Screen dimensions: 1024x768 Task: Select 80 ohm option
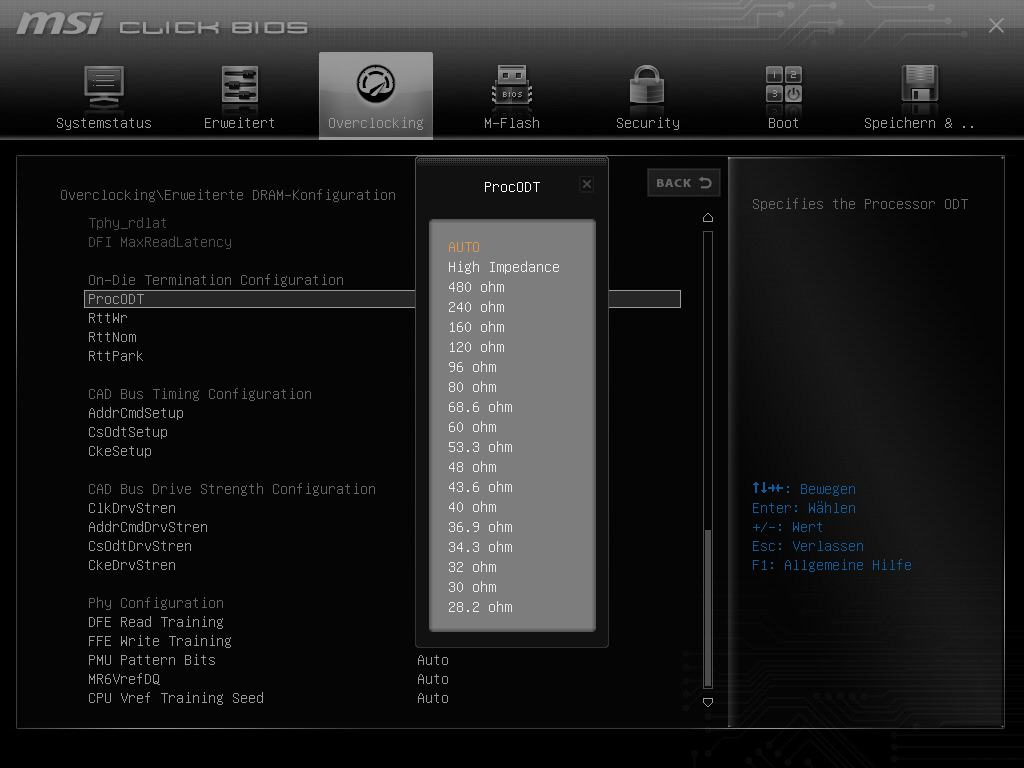(472, 387)
